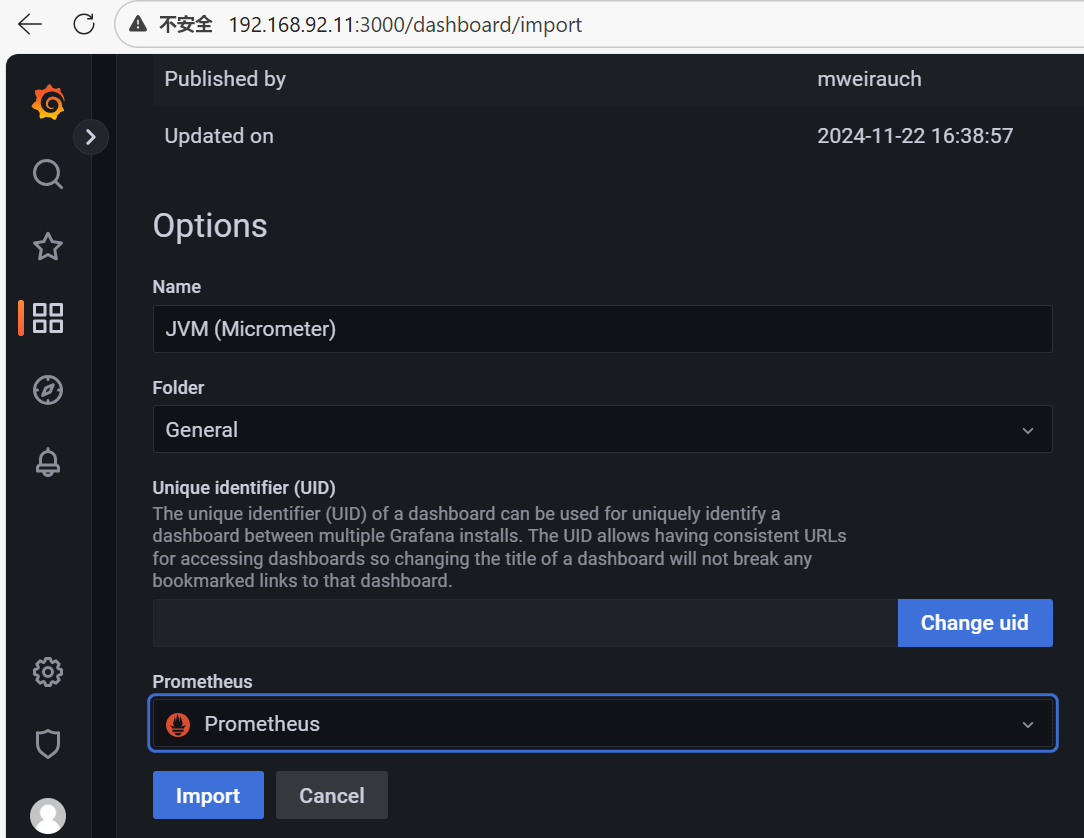1084x838 pixels.
Task: Open Server Admin shield icon
Action: (48, 744)
